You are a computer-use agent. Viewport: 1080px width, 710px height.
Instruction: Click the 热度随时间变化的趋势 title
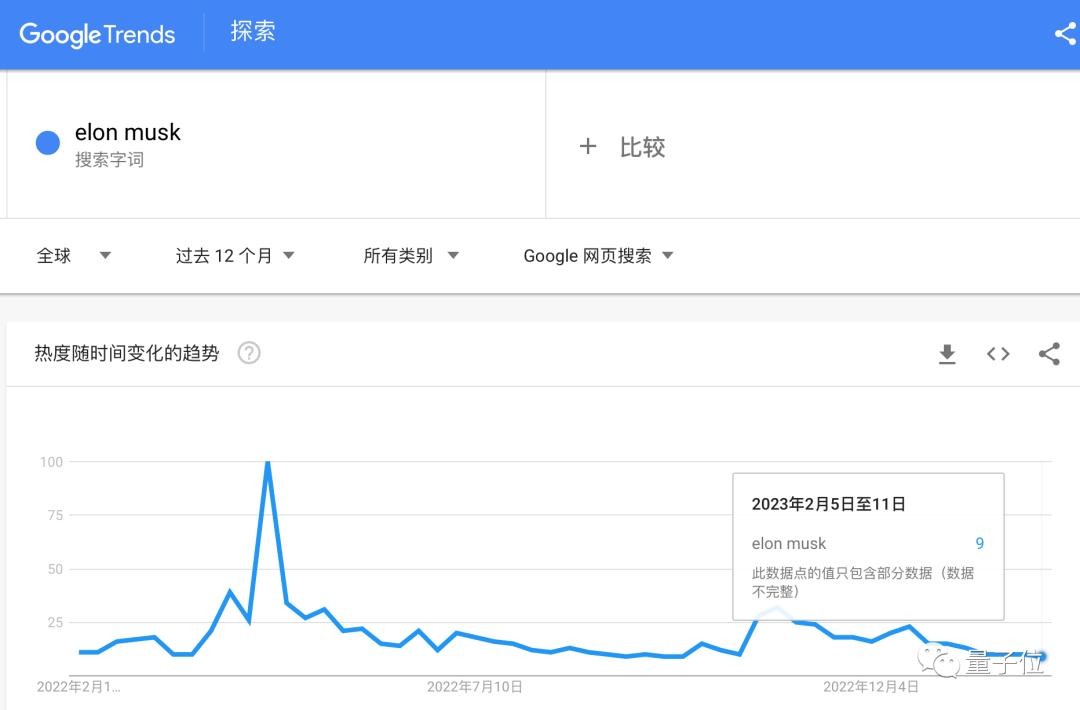point(127,353)
